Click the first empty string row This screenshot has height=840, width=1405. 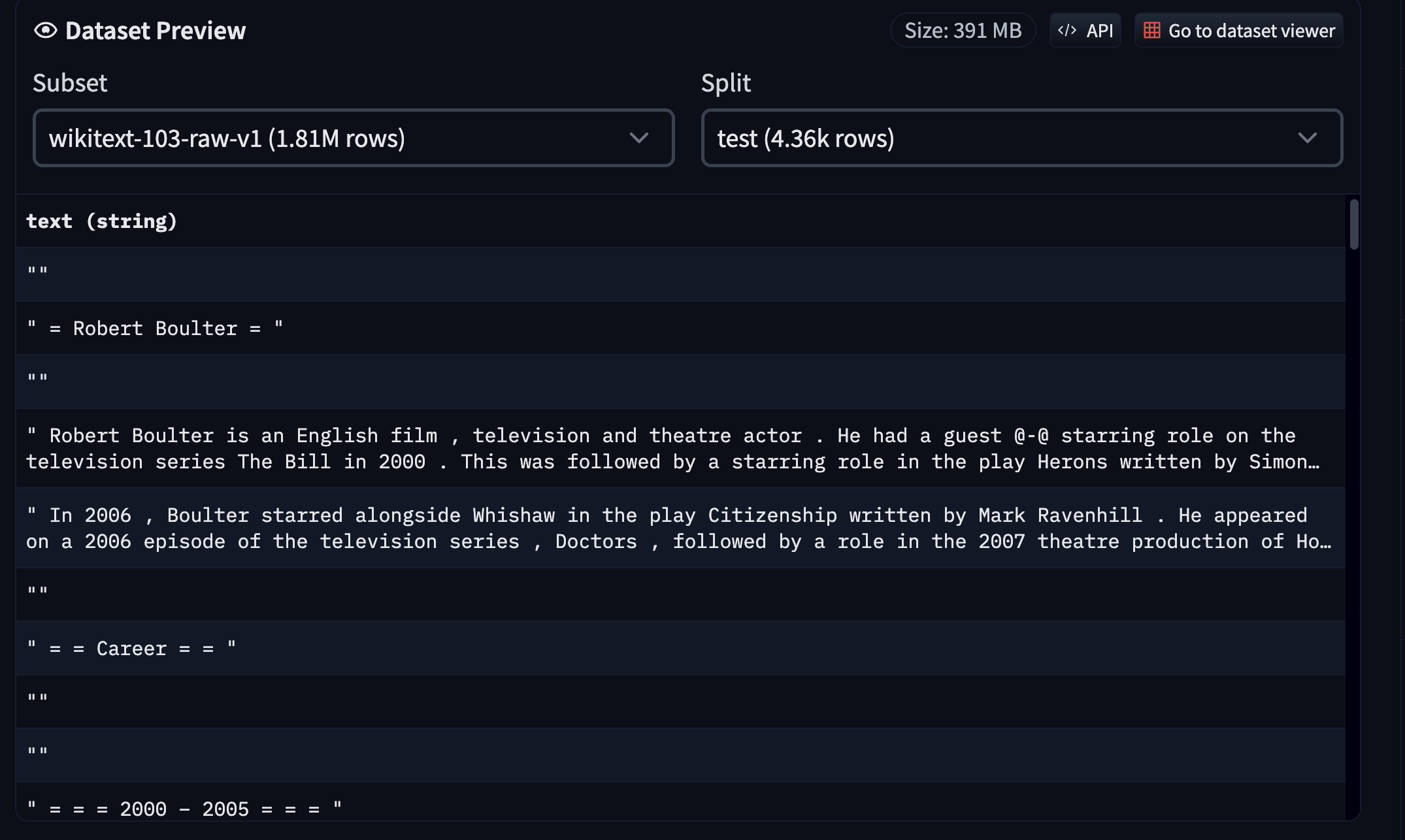38,272
